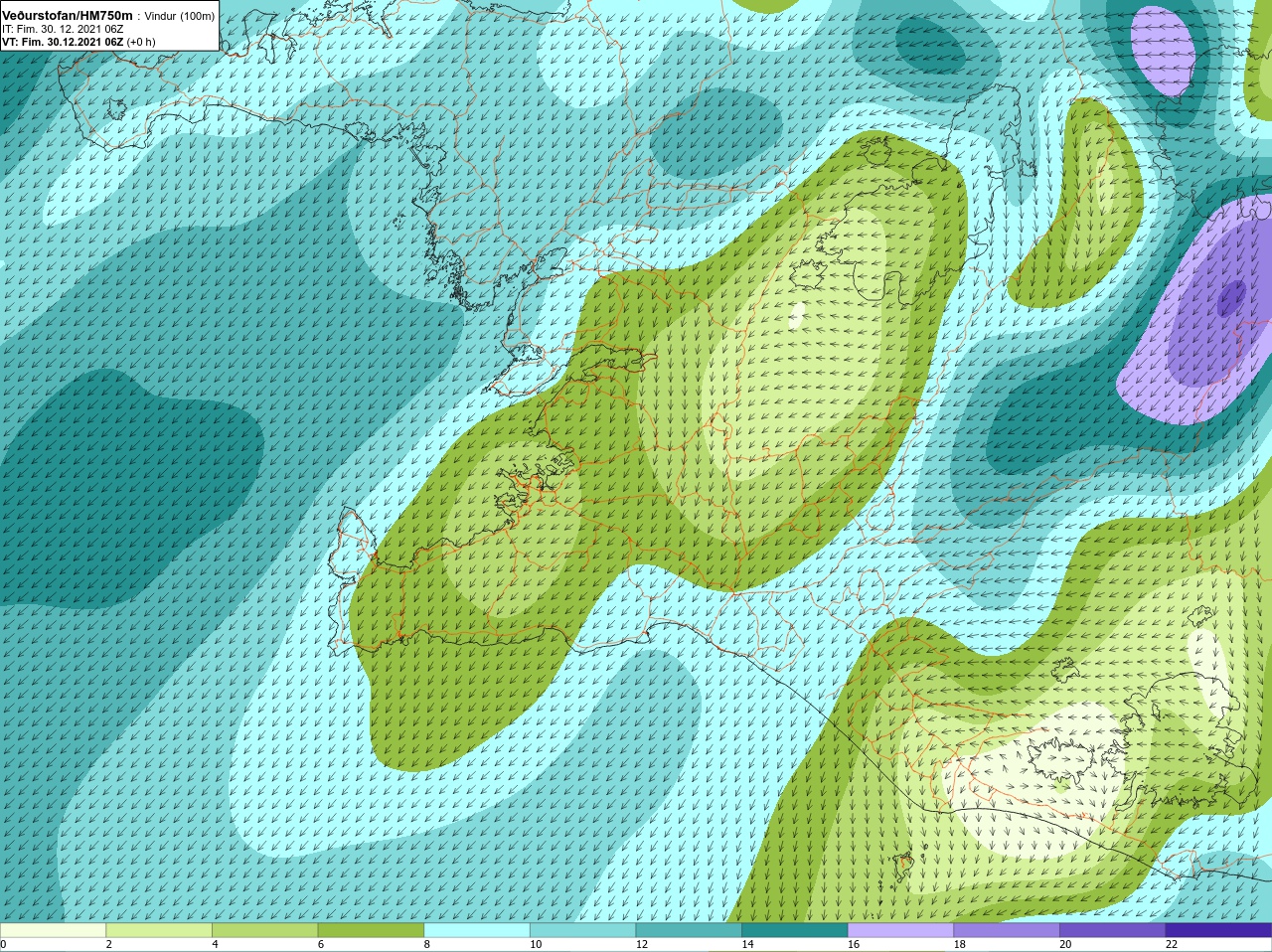Screen dimensions: 1272x952
Task: Choose the light teal 10–12 legend swatch
Action: (x=583, y=930)
